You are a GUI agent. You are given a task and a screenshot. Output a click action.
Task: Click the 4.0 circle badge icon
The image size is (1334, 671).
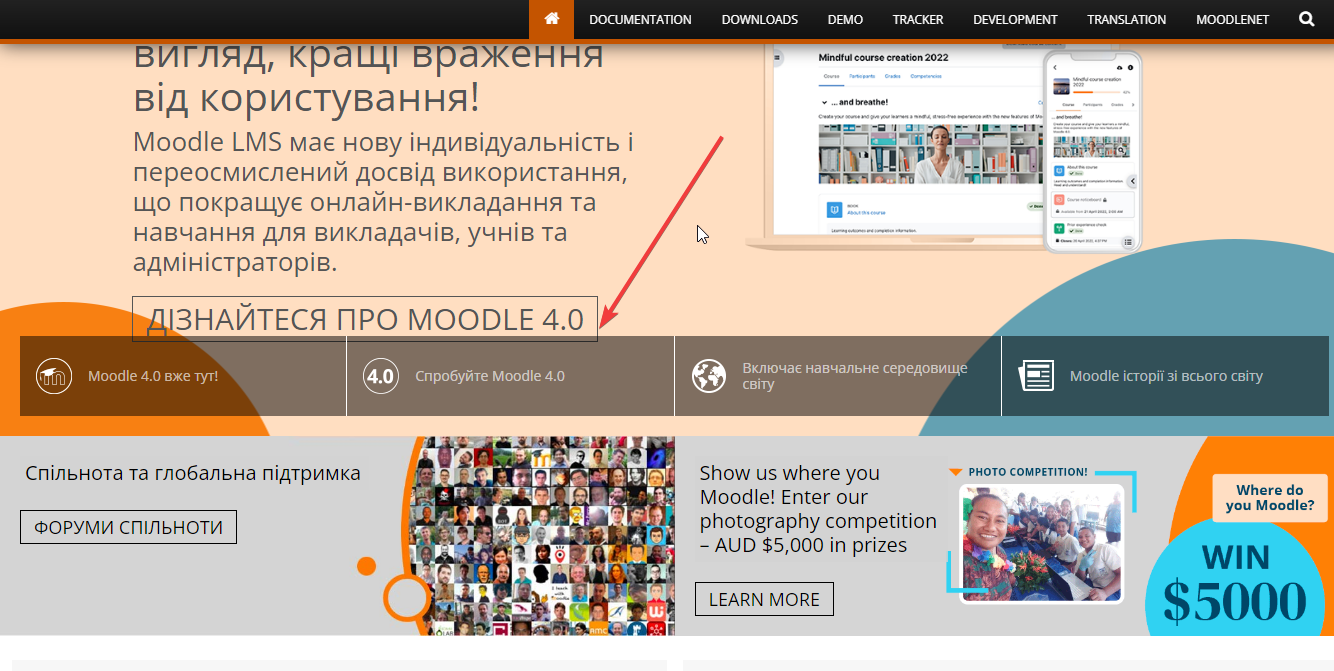[381, 376]
